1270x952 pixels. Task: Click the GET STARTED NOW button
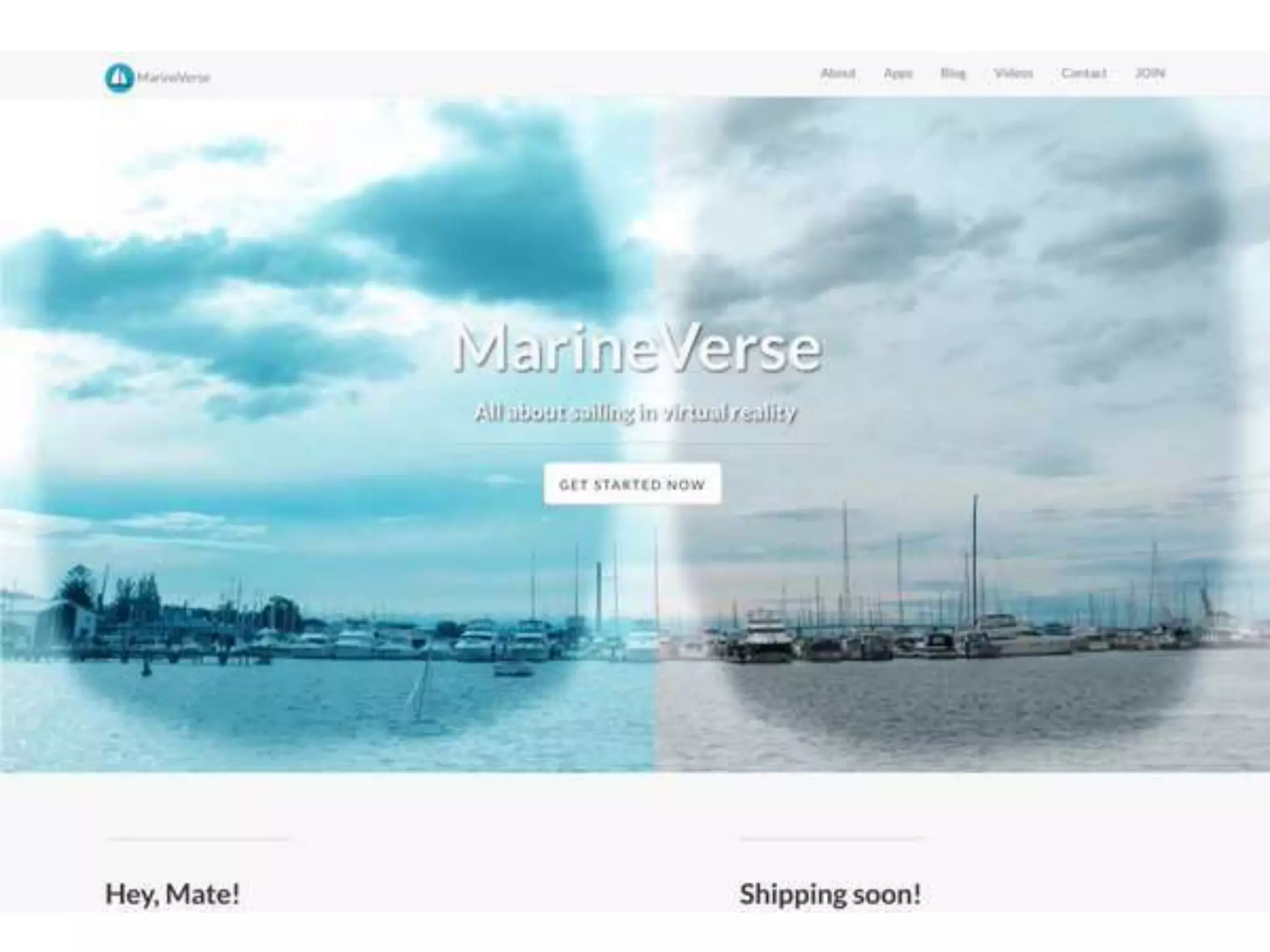[633, 484]
